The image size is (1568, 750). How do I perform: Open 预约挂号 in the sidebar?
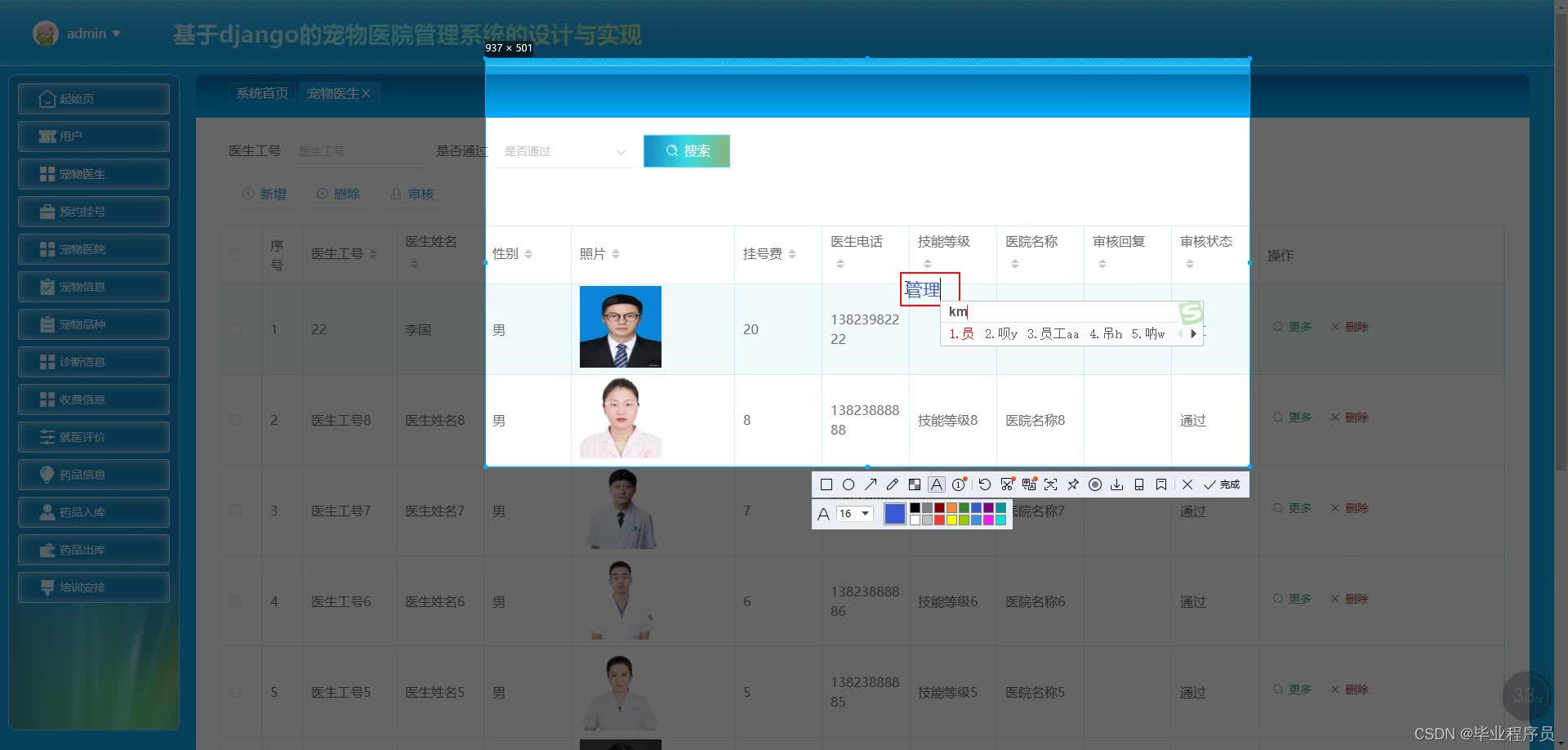coord(94,212)
